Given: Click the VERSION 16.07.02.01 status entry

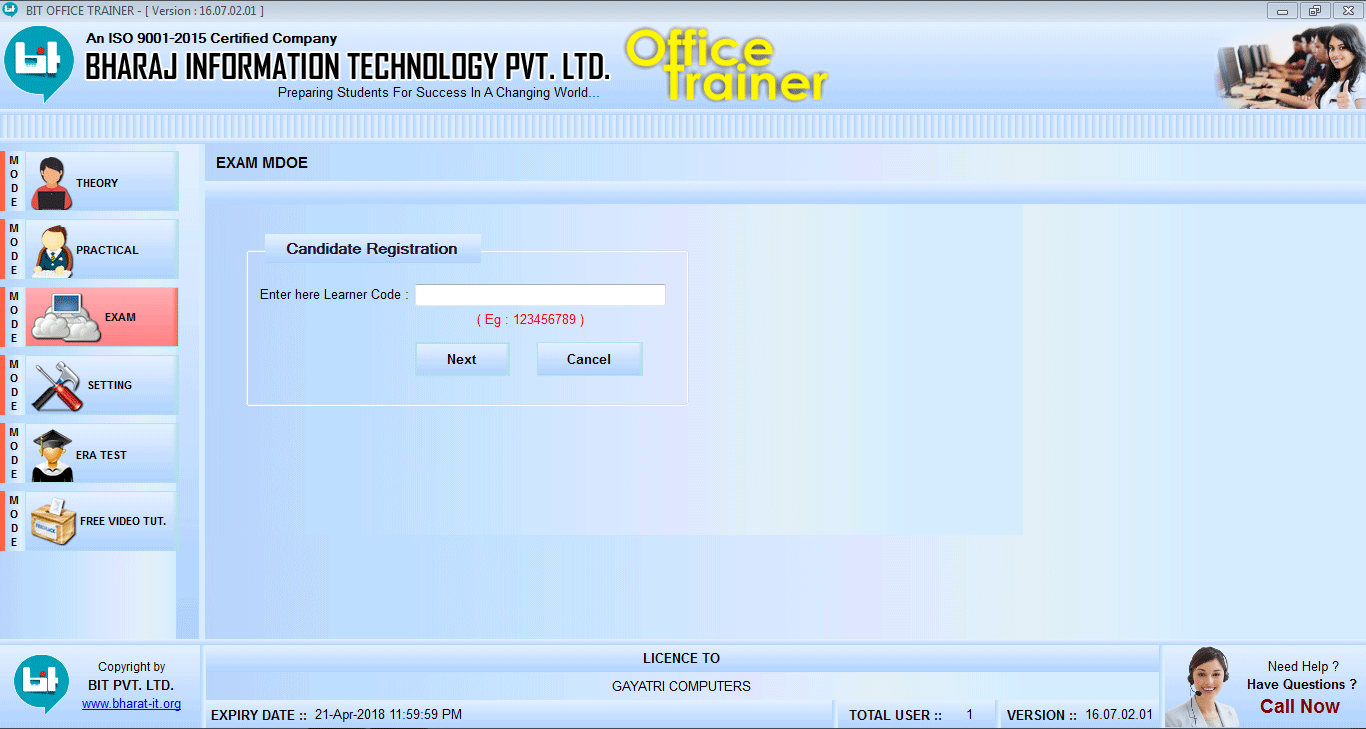Looking at the screenshot, I should coord(1080,715).
